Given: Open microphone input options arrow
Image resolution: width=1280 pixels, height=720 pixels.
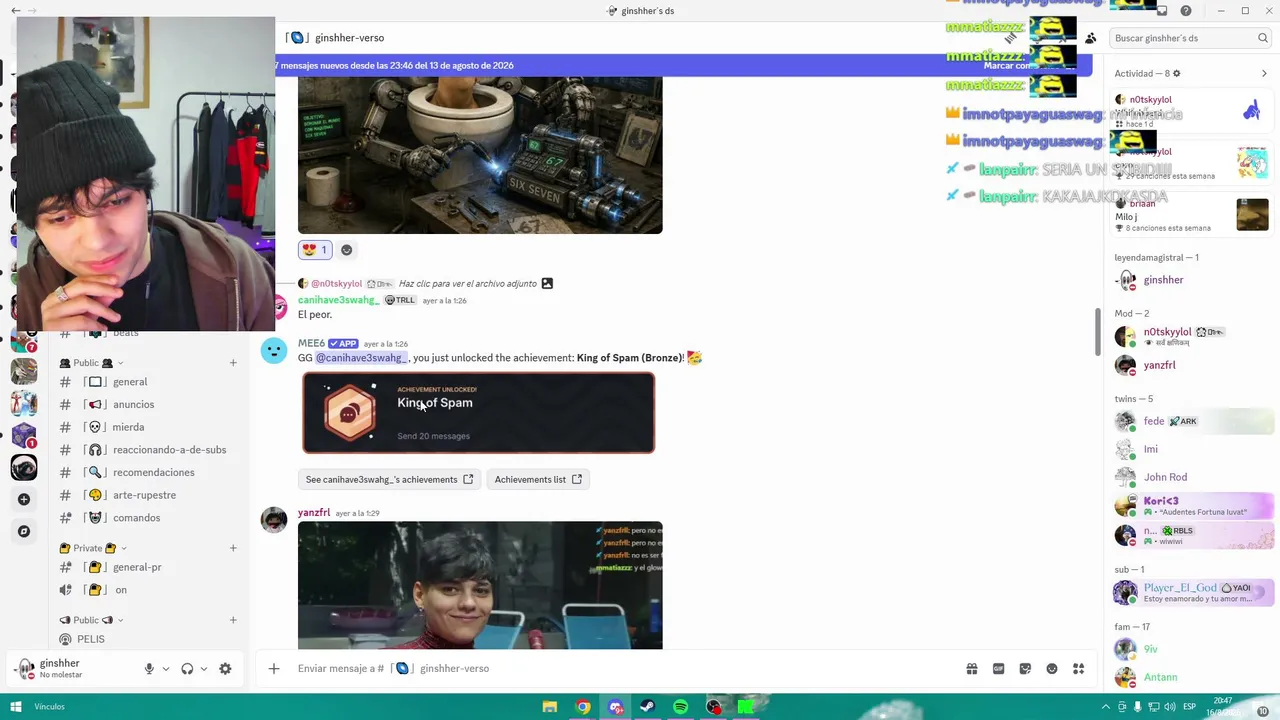Looking at the screenshot, I should click(165, 668).
